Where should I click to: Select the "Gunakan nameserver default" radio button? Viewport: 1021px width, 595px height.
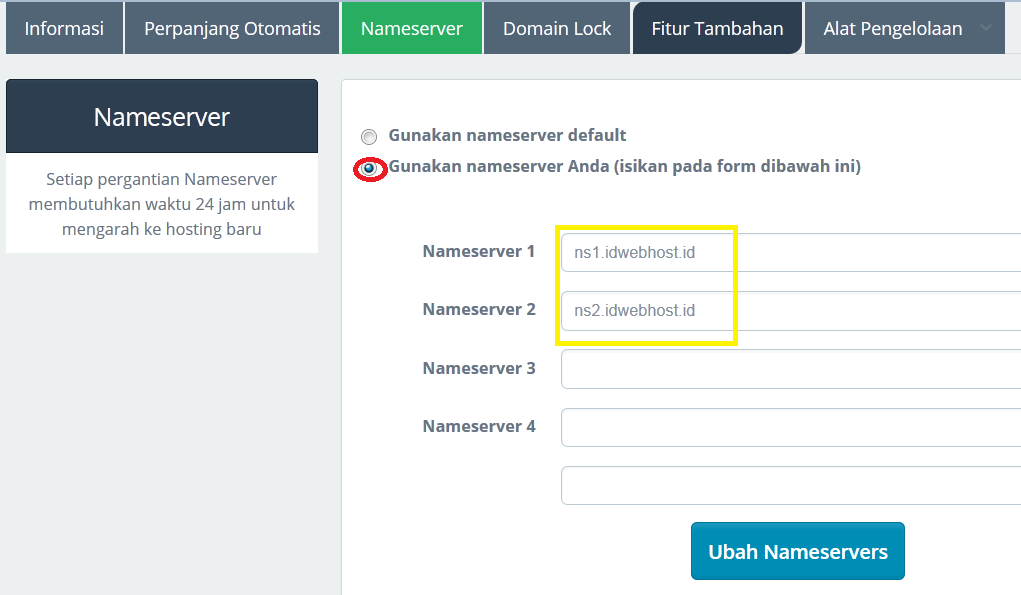(x=370, y=137)
